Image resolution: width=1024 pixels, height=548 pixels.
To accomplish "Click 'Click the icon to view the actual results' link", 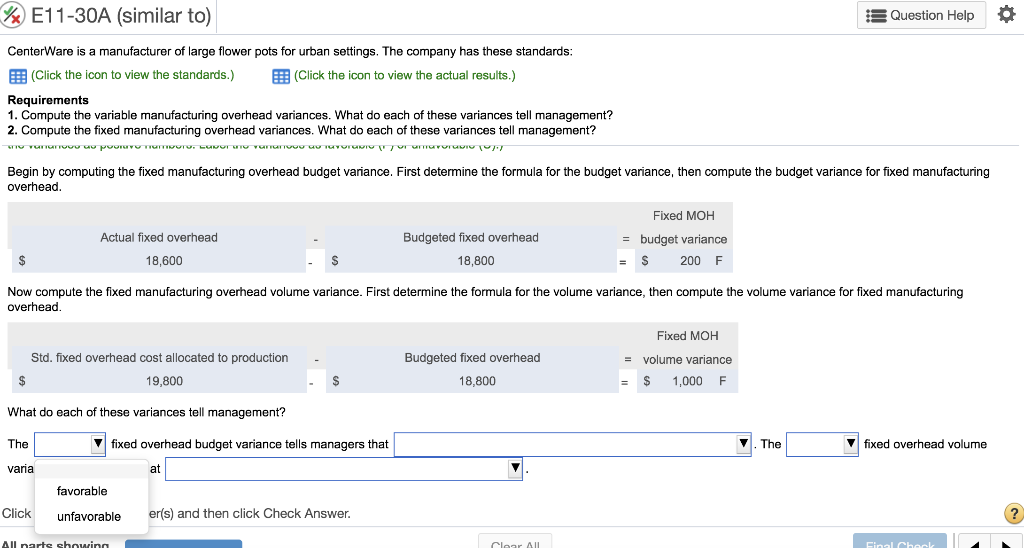I will pyautogui.click(x=405, y=75).
